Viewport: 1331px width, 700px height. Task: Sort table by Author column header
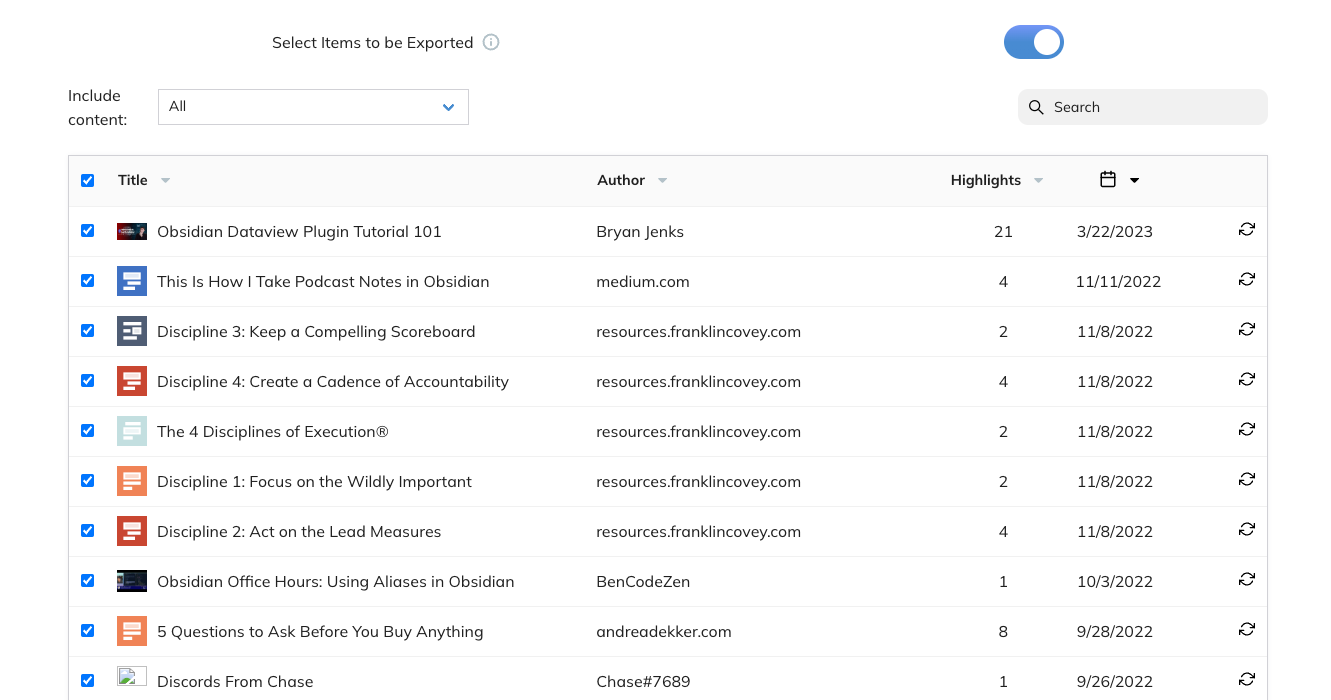621,180
